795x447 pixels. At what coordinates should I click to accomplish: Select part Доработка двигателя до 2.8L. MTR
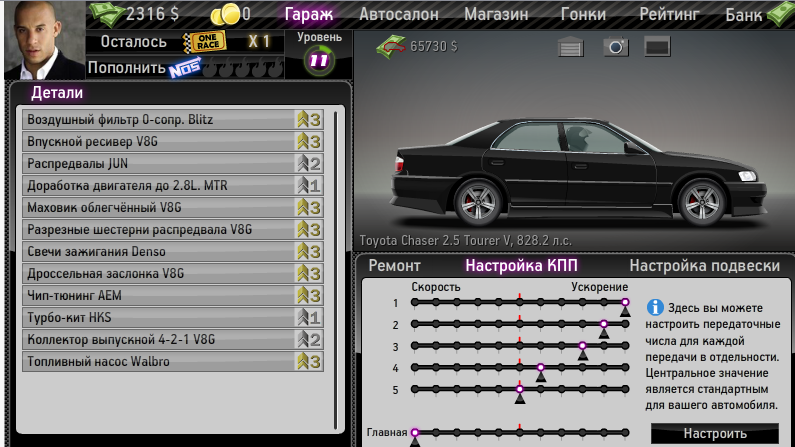tap(173, 185)
